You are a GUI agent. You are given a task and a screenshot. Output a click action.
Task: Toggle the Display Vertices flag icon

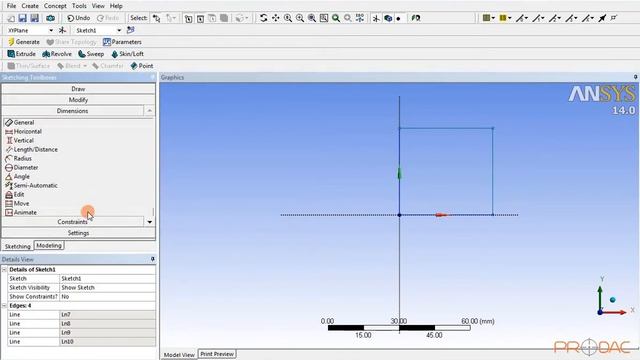(614, 18)
